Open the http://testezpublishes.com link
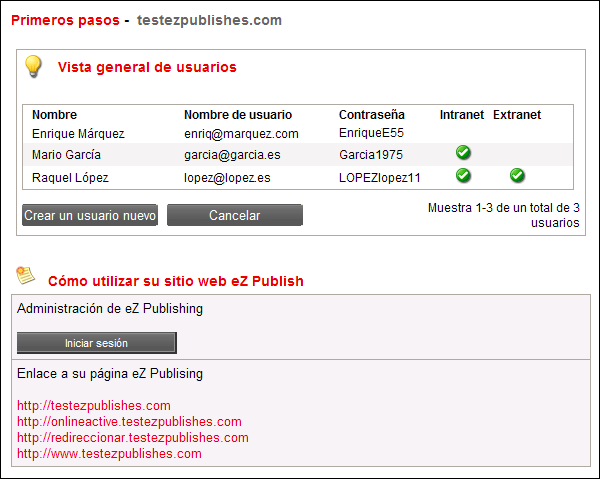 [x=94, y=406]
